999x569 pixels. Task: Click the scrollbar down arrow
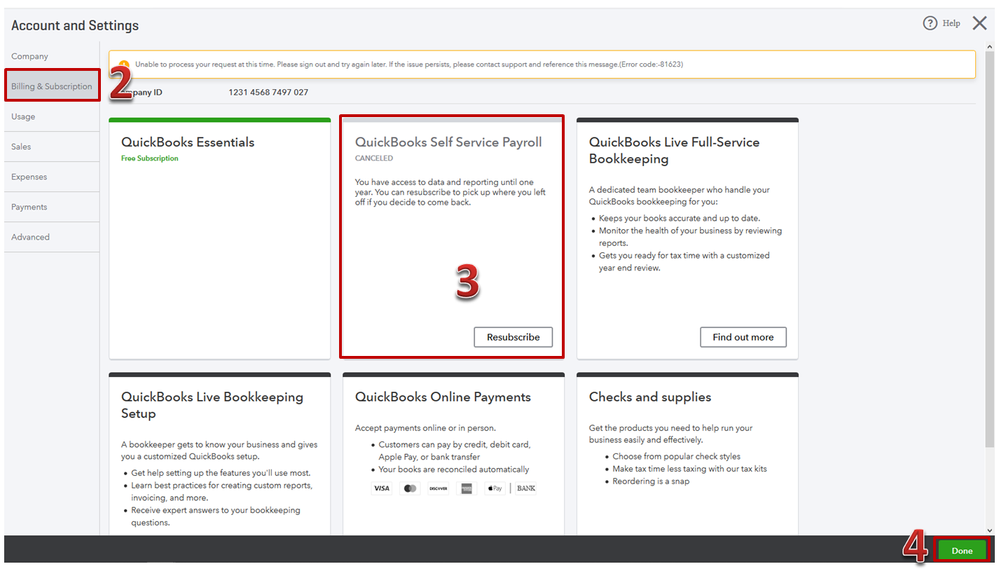pyautogui.click(x=989, y=530)
